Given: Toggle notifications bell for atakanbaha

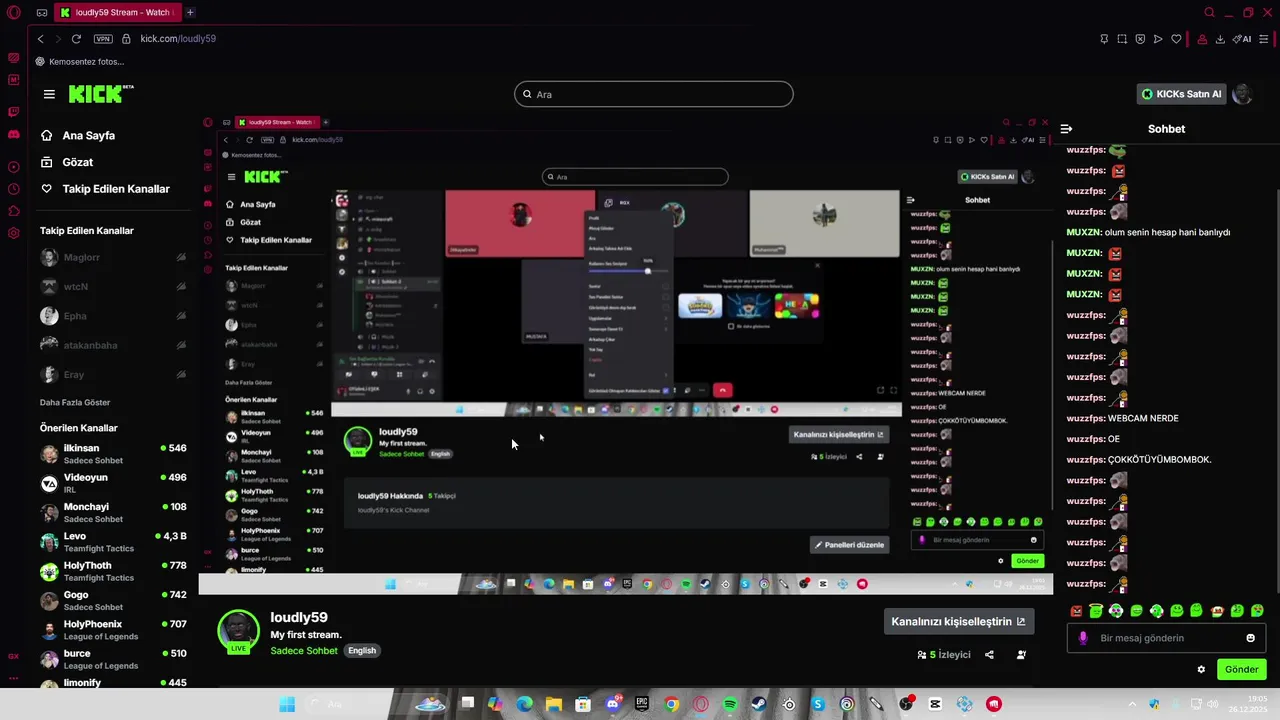Looking at the screenshot, I should [181, 345].
